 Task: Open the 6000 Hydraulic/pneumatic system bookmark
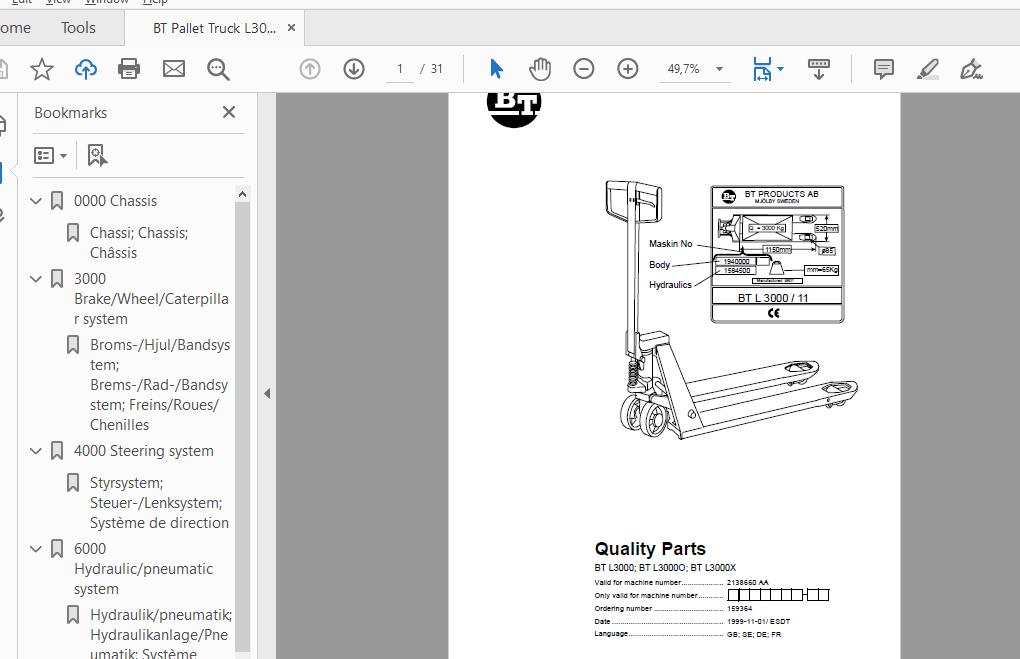[x=143, y=568]
